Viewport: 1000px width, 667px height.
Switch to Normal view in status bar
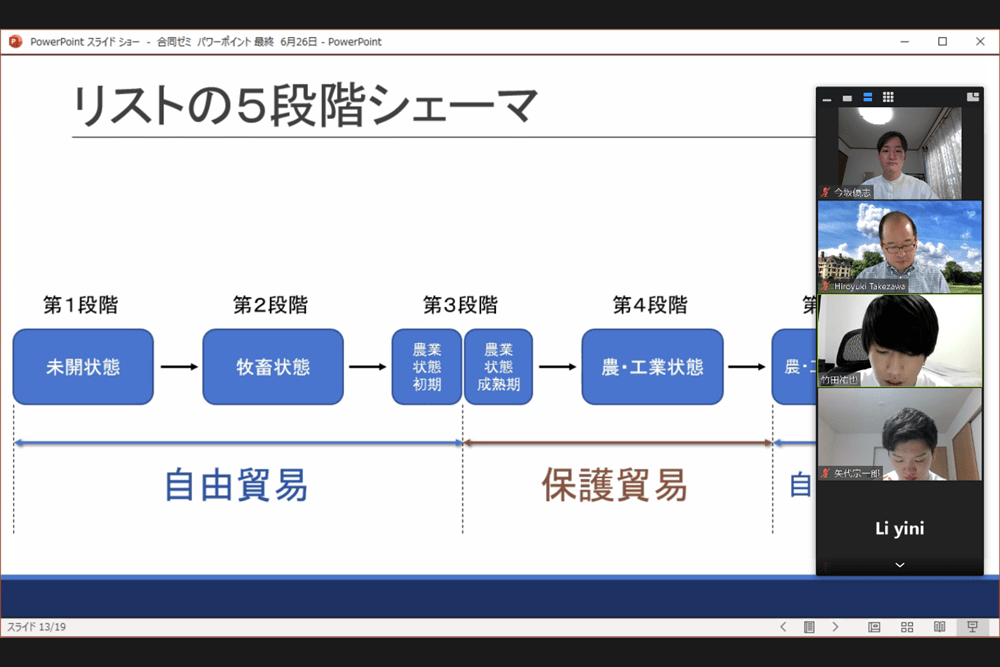pos(874,627)
